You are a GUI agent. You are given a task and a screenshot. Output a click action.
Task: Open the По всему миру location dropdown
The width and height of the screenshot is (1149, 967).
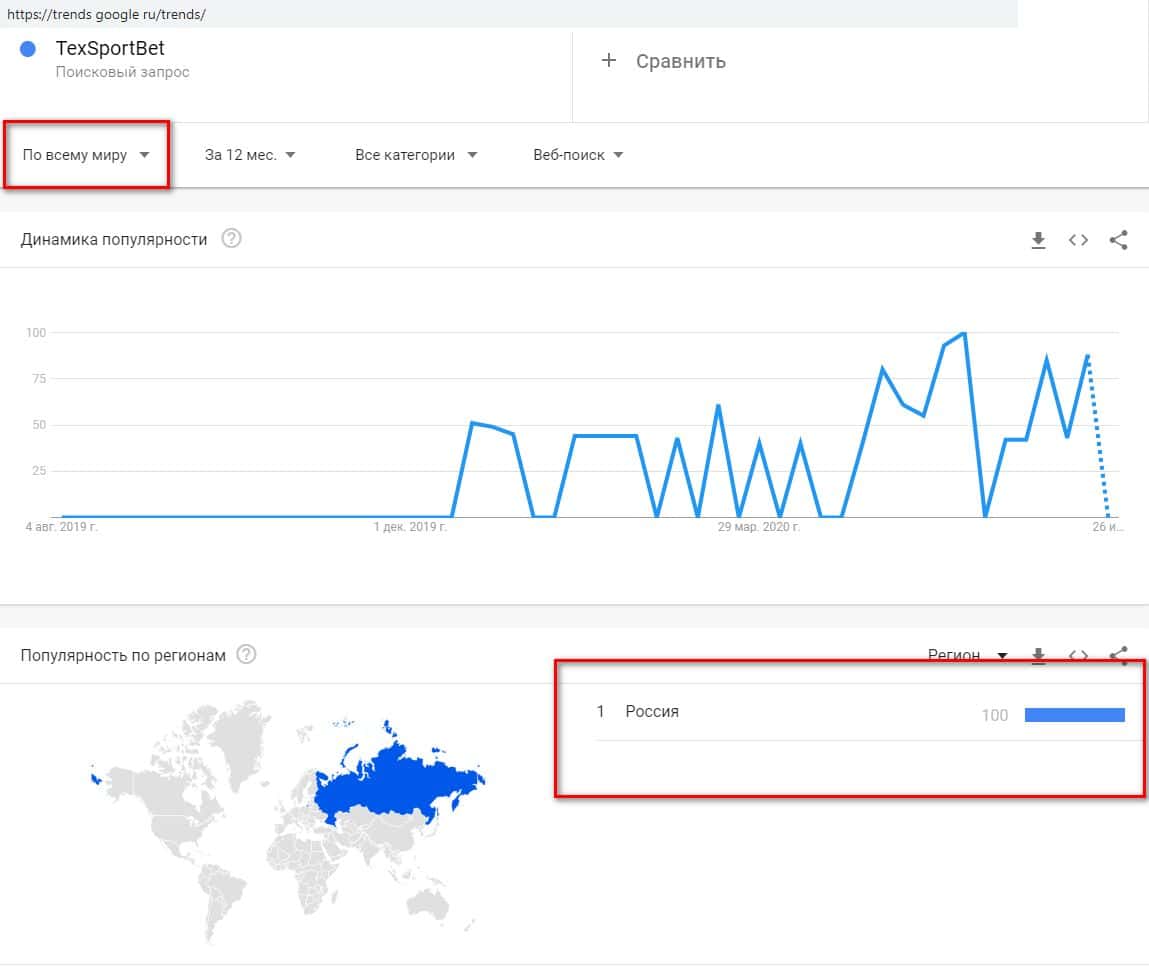click(x=86, y=155)
